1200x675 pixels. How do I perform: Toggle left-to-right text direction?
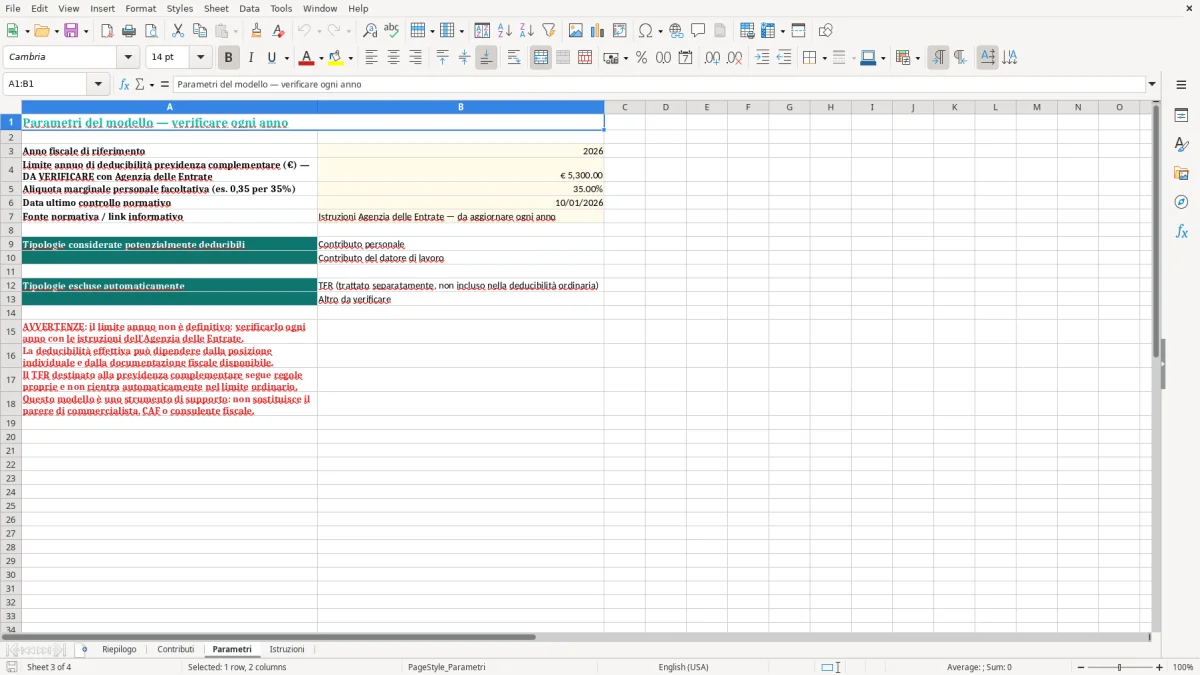coord(938,58)
